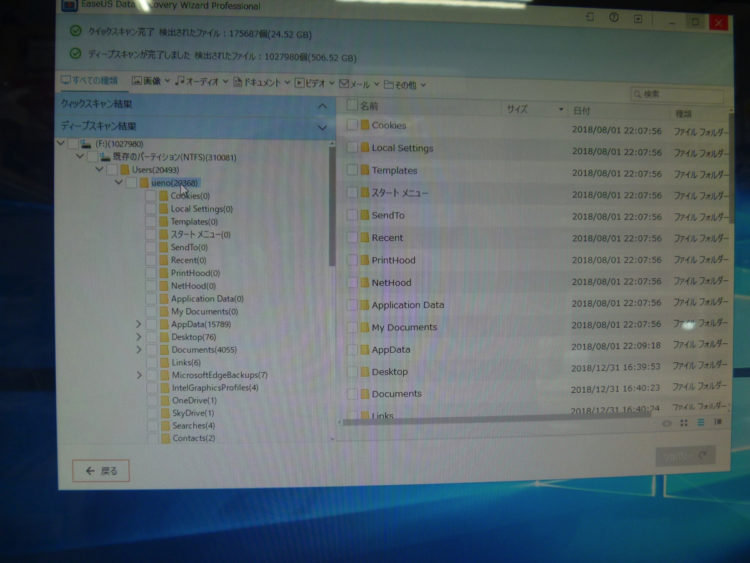Click the OneDrive folder icon in tree
This screenshot has height=563, width=750.
coord(165,400)
